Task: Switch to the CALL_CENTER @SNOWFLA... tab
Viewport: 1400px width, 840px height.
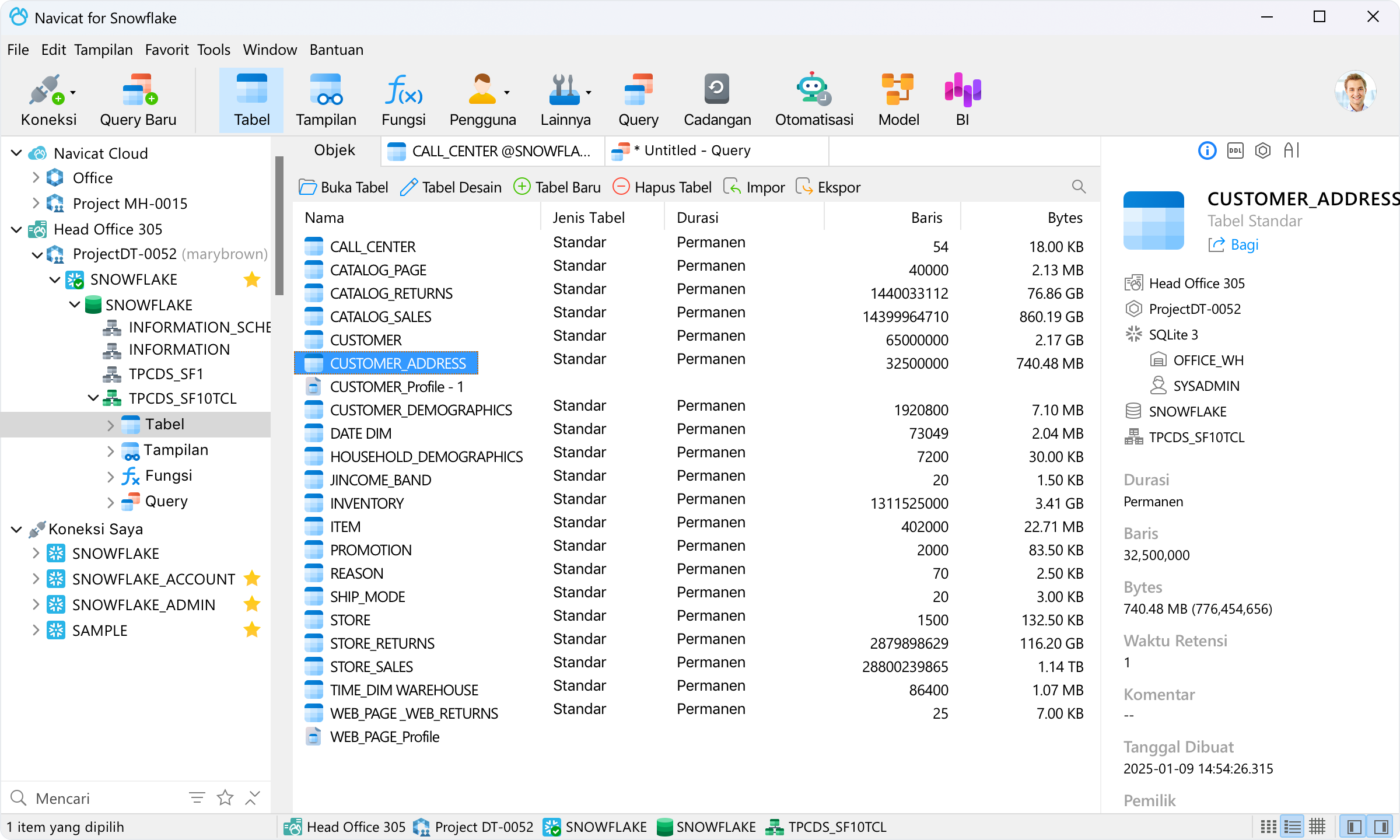Action: (x=494, y=151)
